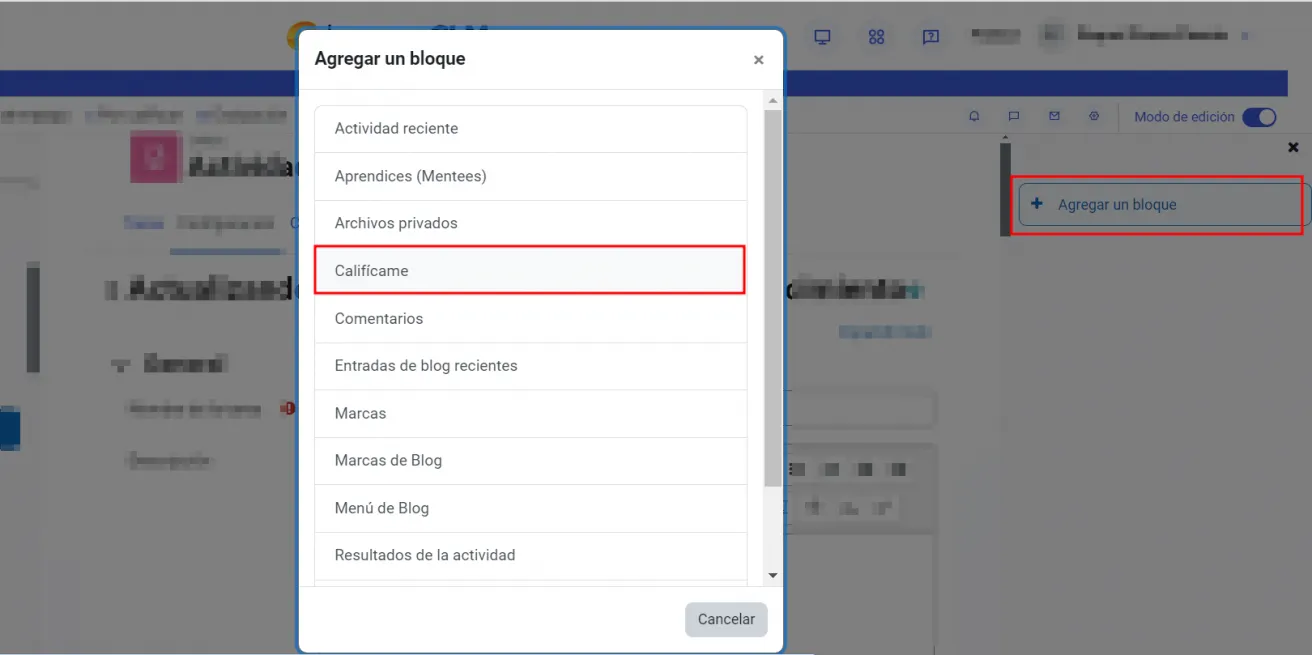
Task: Pick Archivos privados from the list
Action: [x=530, y=223]
